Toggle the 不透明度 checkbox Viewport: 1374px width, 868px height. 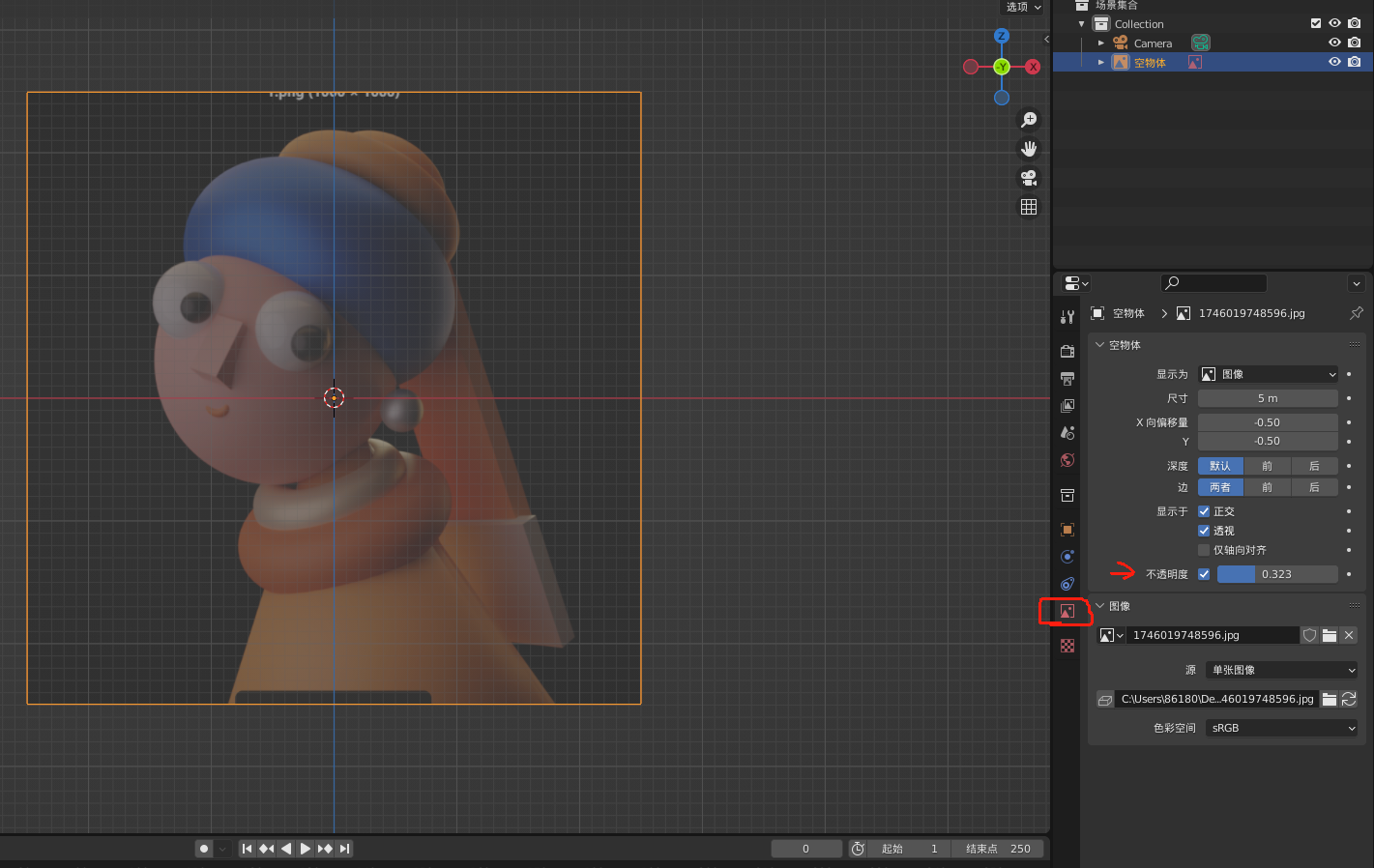point(1204,574)
